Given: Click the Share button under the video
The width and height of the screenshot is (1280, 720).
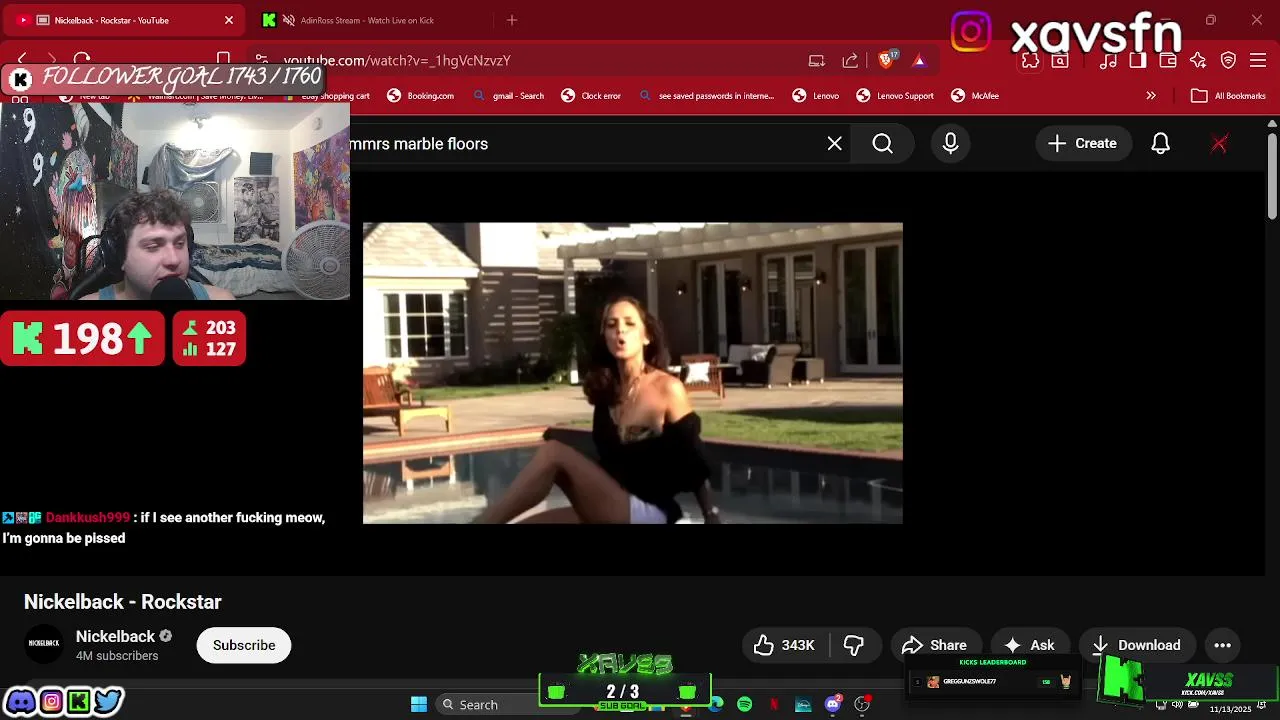Looking at the screenshot, I should [936, 645].
